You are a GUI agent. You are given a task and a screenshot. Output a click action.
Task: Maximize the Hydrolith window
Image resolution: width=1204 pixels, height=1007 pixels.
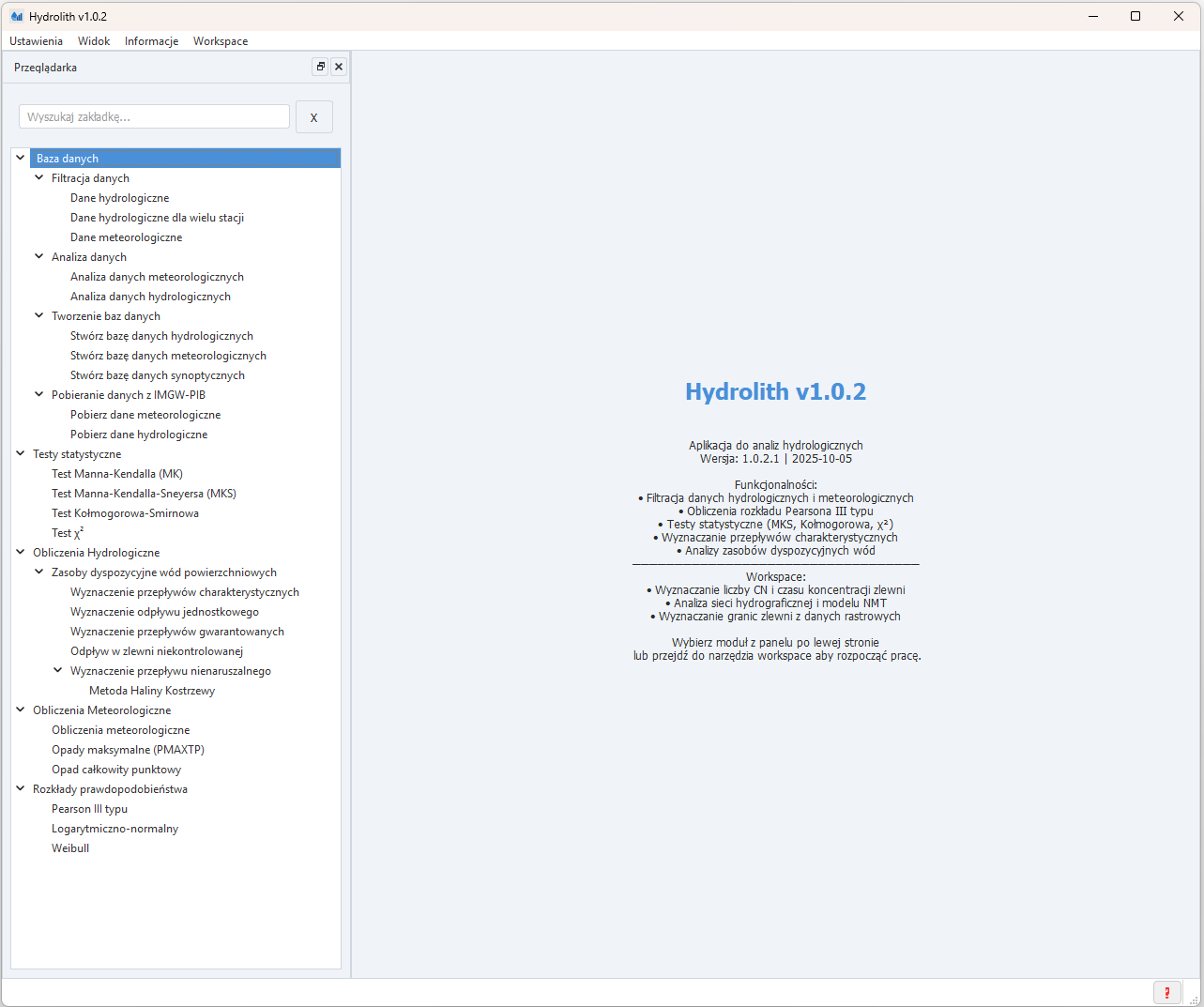[1135, 16]
